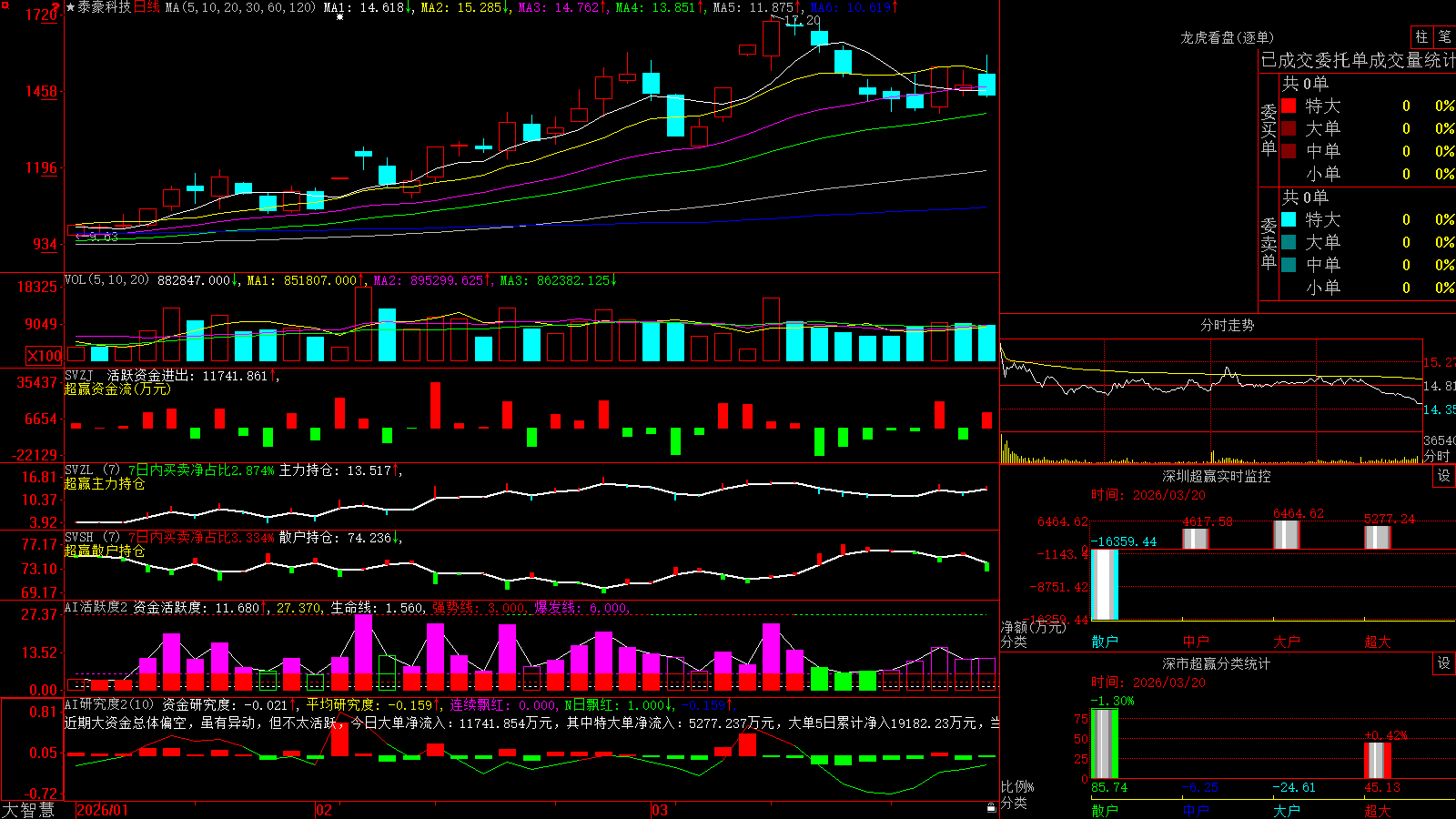Viewport: 1456px width, 819px height.
Task: Click the red question mark icon
Action: [56, 6]
